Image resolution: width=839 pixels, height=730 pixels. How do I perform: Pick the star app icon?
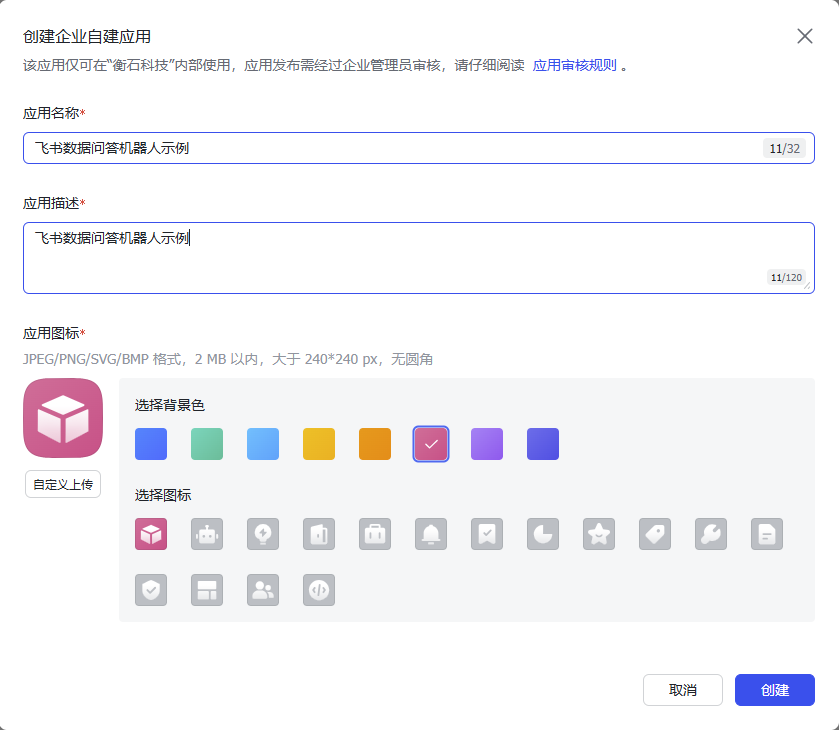click(599, 534)
